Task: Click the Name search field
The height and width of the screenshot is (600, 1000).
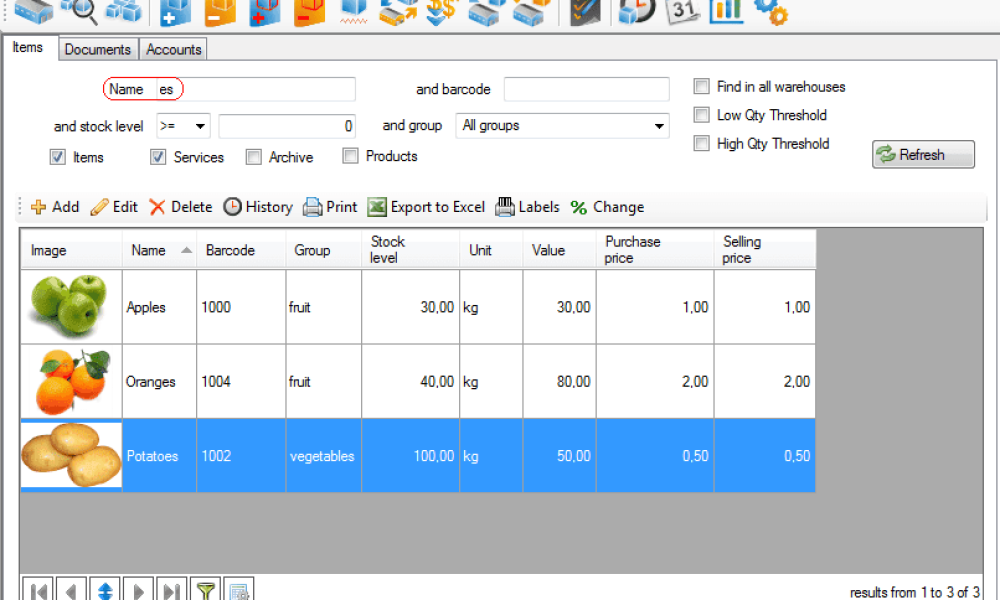Action: point(256,89)
